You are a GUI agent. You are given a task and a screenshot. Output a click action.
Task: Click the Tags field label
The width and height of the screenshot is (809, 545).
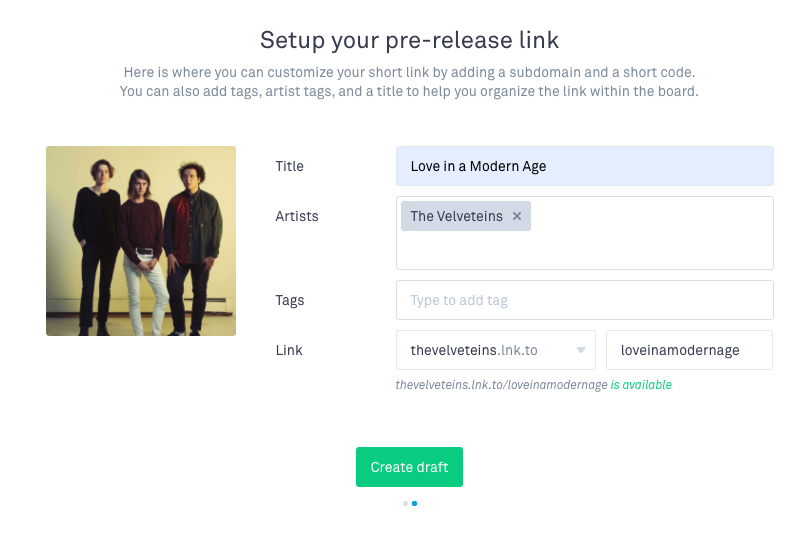(289, 300)
